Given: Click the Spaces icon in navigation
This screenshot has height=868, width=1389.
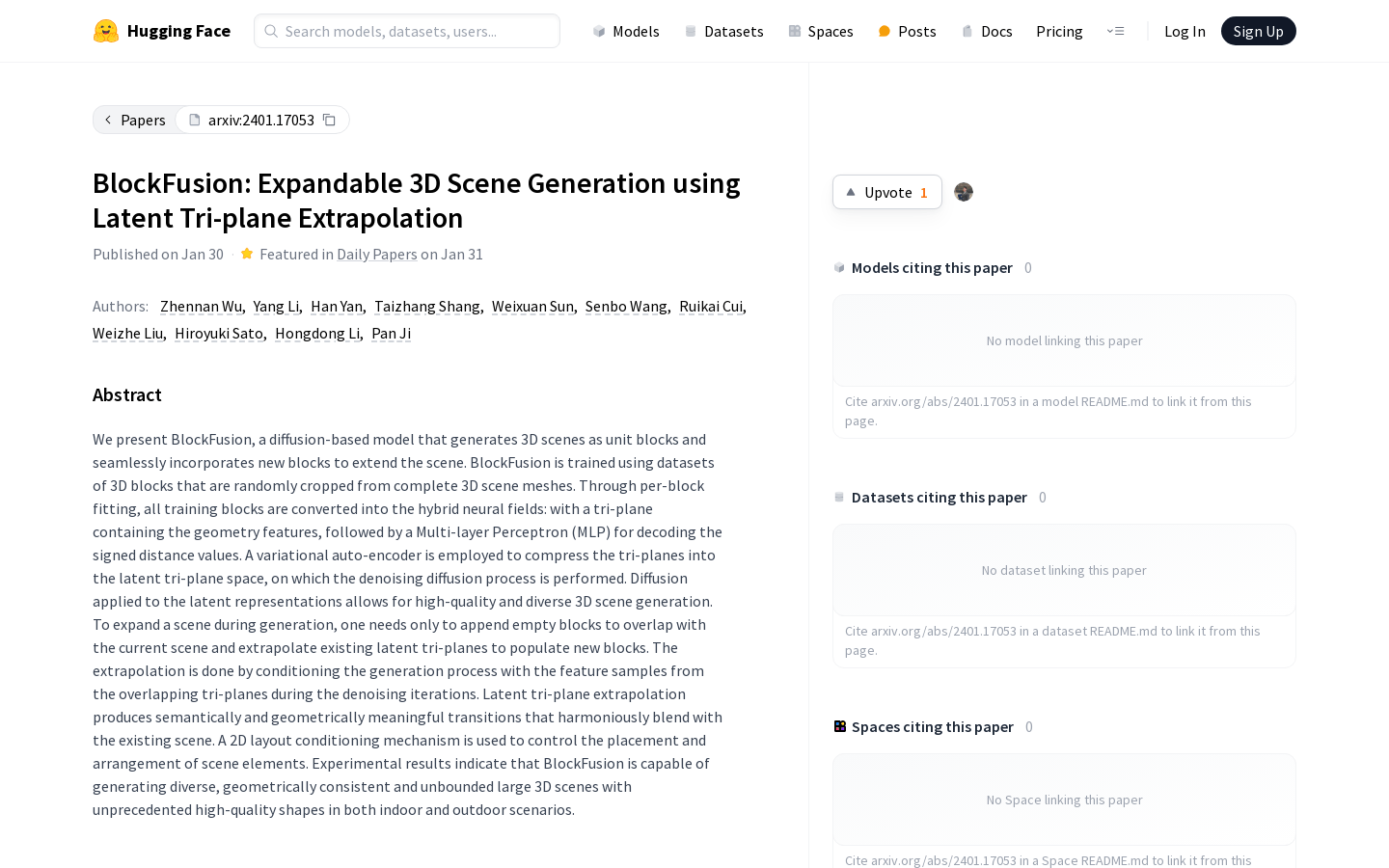Looking at the screenshot, I should [795, 31].
